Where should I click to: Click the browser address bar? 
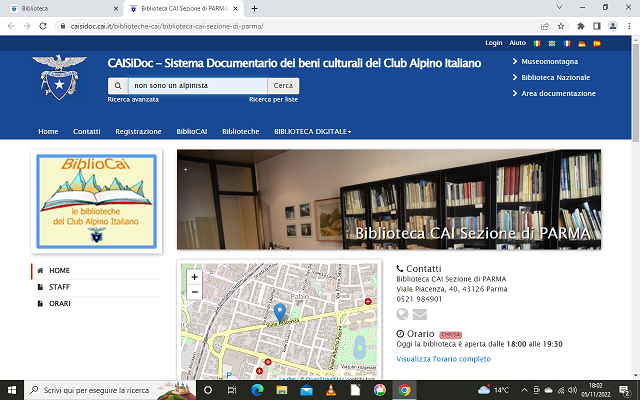(298, 26)
